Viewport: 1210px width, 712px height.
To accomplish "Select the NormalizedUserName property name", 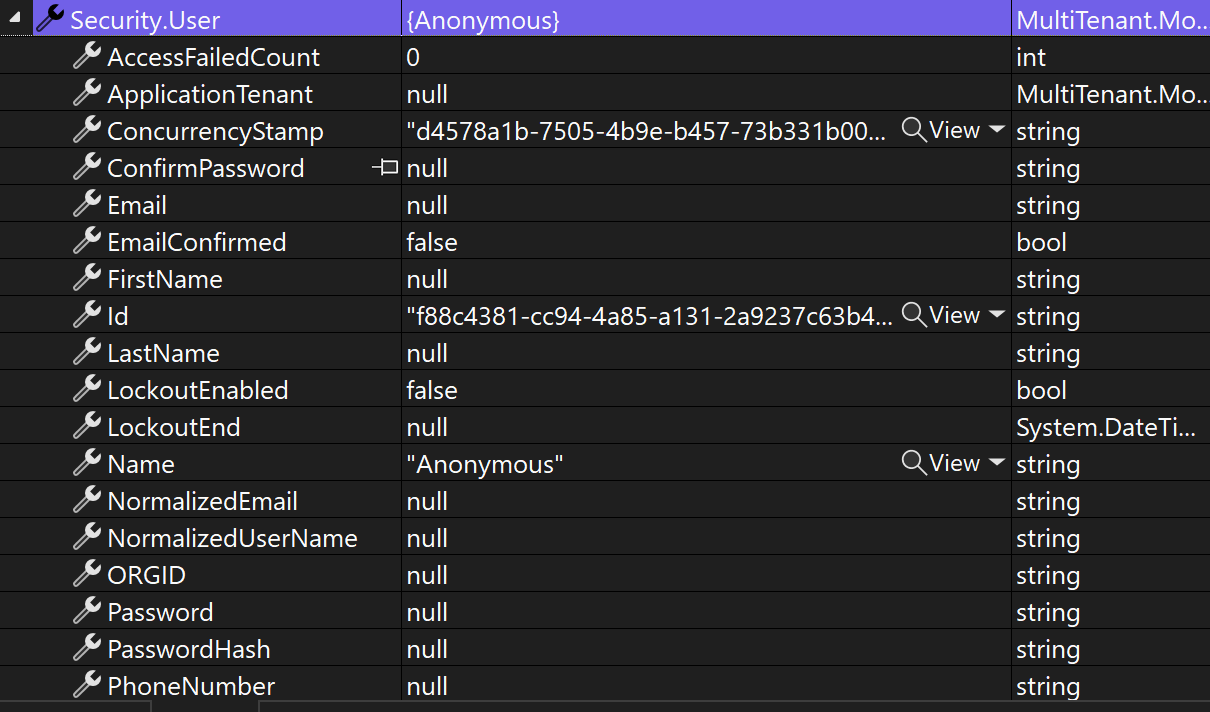I will tap(232, 538).
